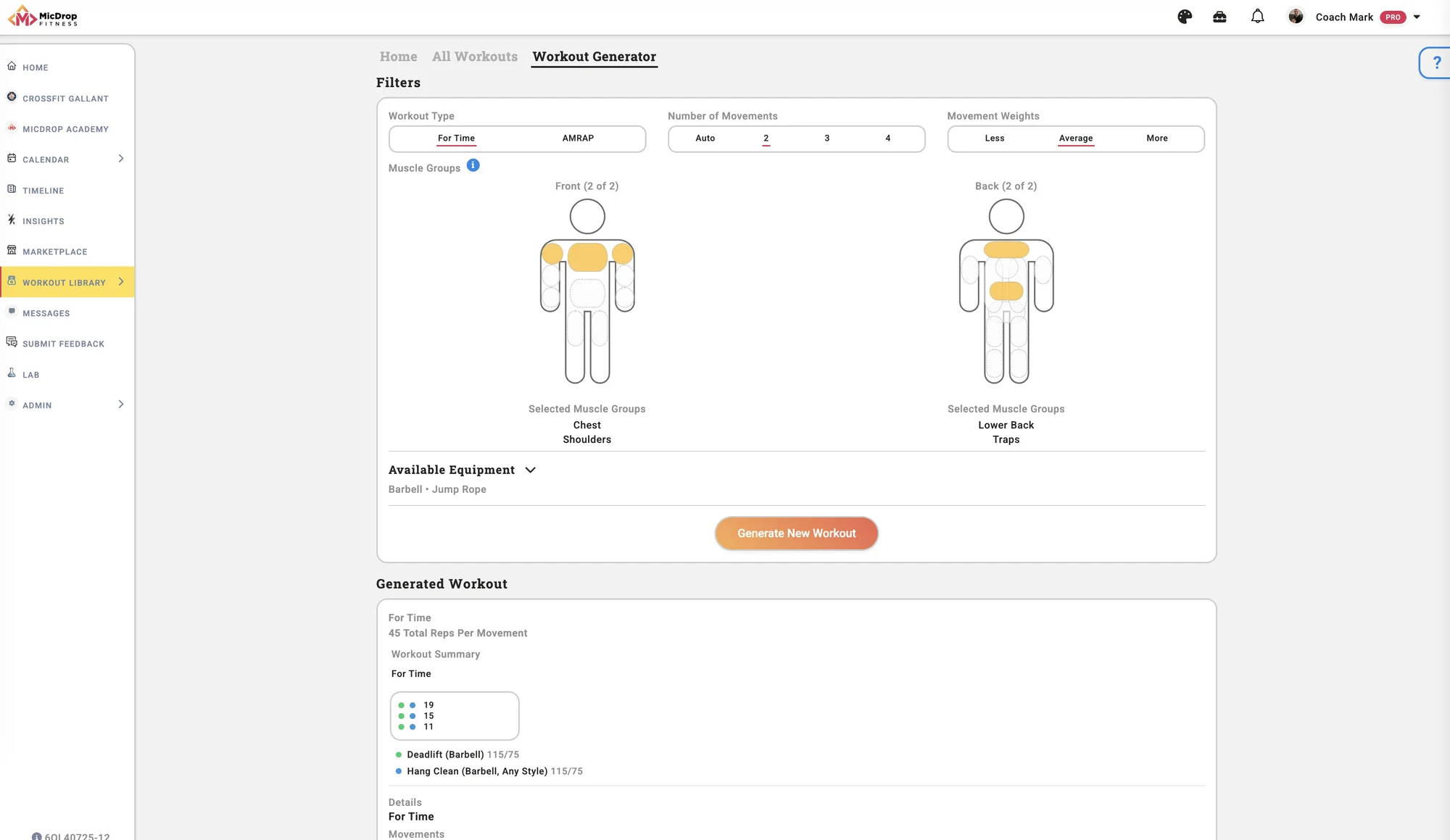Screen dimensions: 1450x840
Task: Click the Lab flask sidebar icon
Action: pyautogui.click(x=12, y=373)
